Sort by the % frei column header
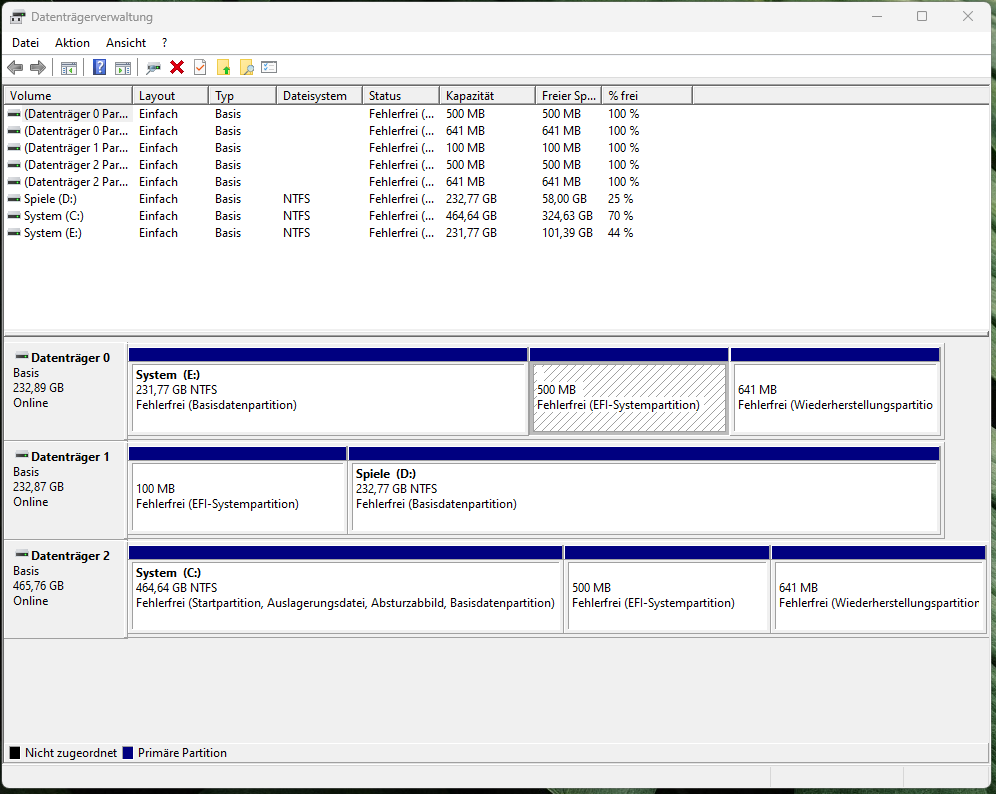Screen dimensions: 996x794 tap(647, 96)
